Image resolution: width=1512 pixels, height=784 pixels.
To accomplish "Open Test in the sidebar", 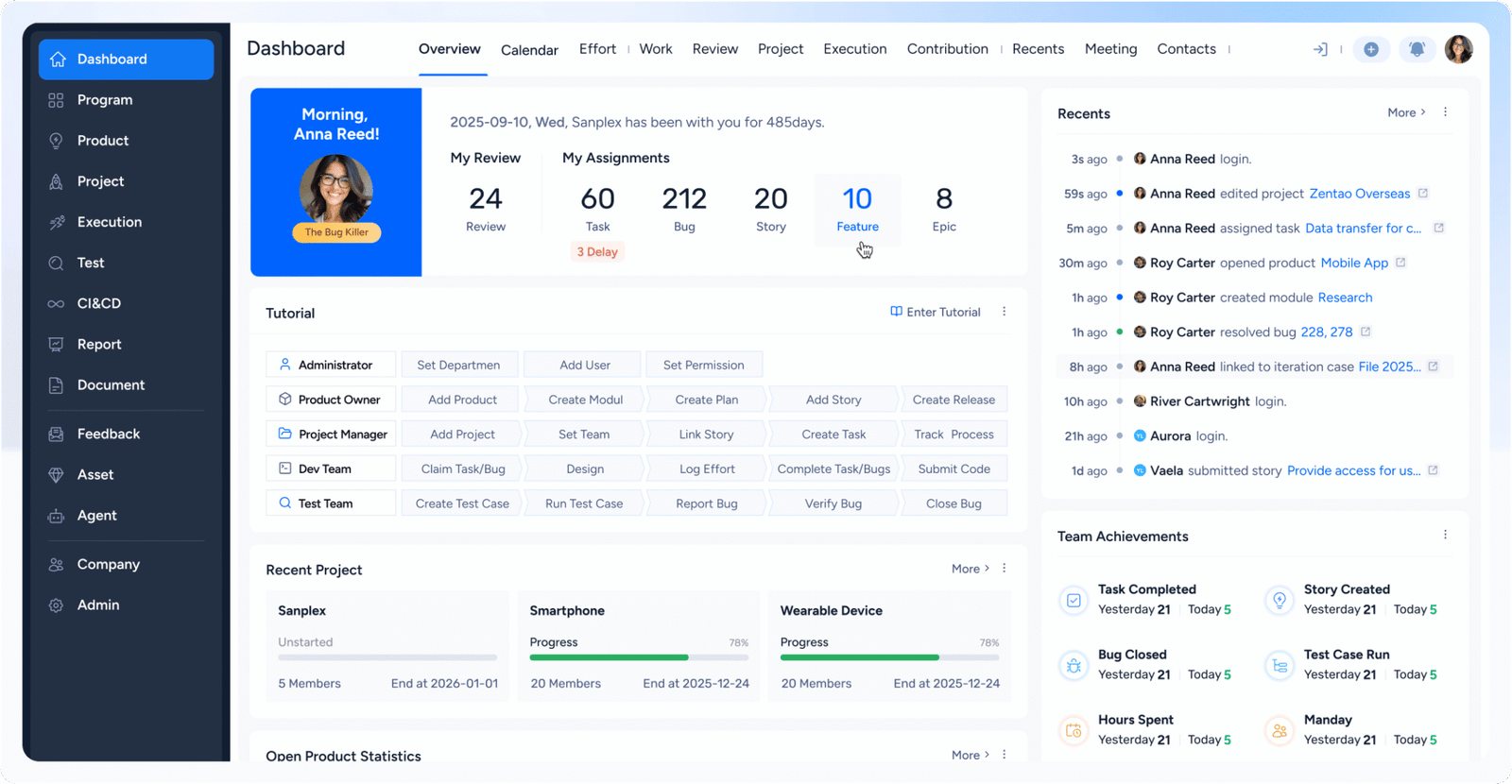I will (x=126, y=263).
